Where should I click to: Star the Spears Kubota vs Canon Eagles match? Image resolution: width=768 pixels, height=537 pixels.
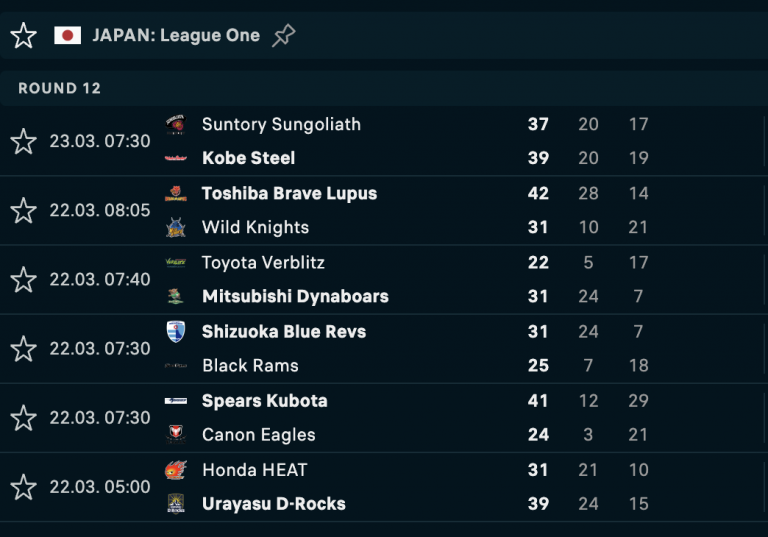[24, 417]
